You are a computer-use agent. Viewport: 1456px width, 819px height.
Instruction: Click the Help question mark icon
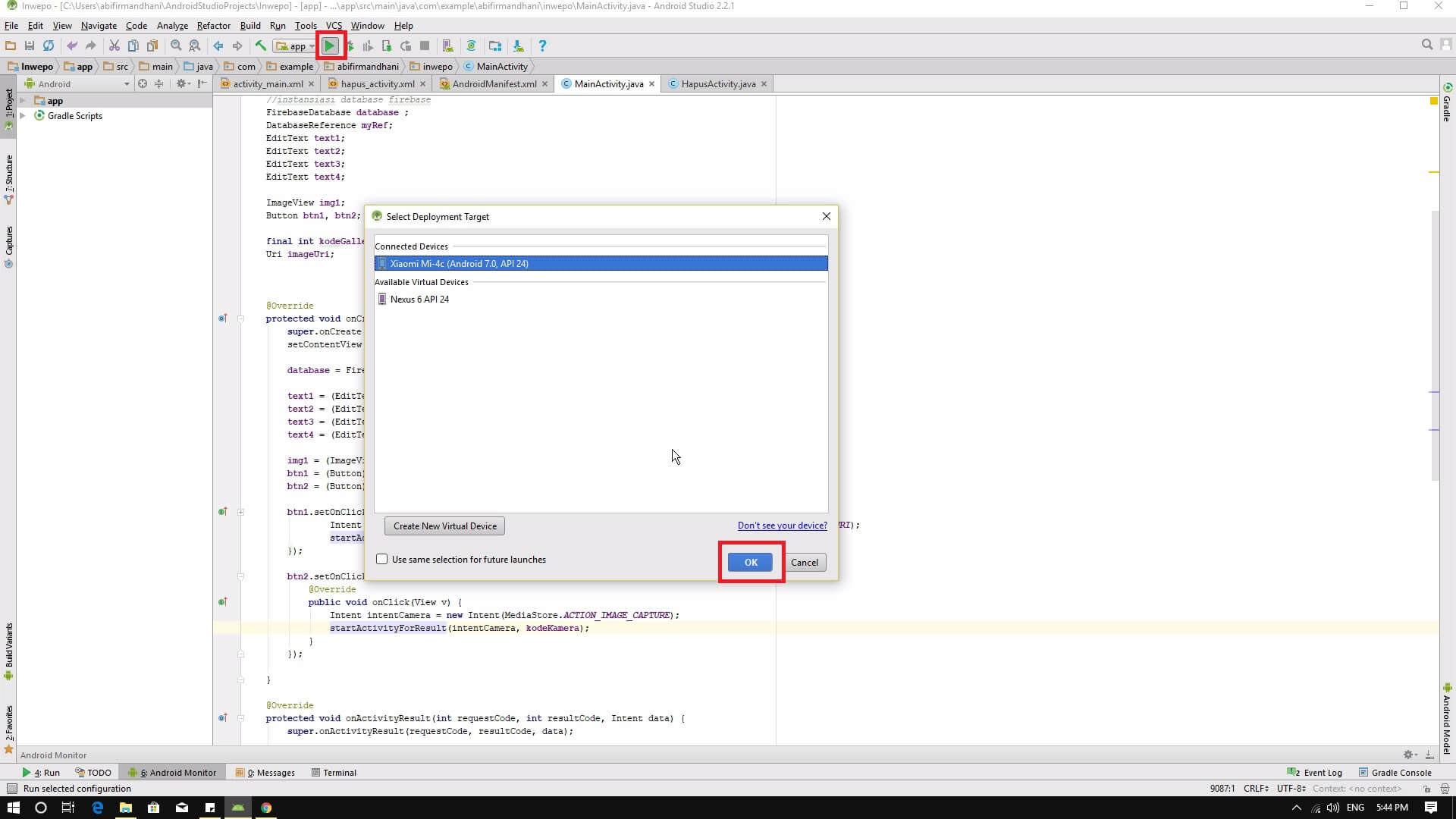[541, 45]
